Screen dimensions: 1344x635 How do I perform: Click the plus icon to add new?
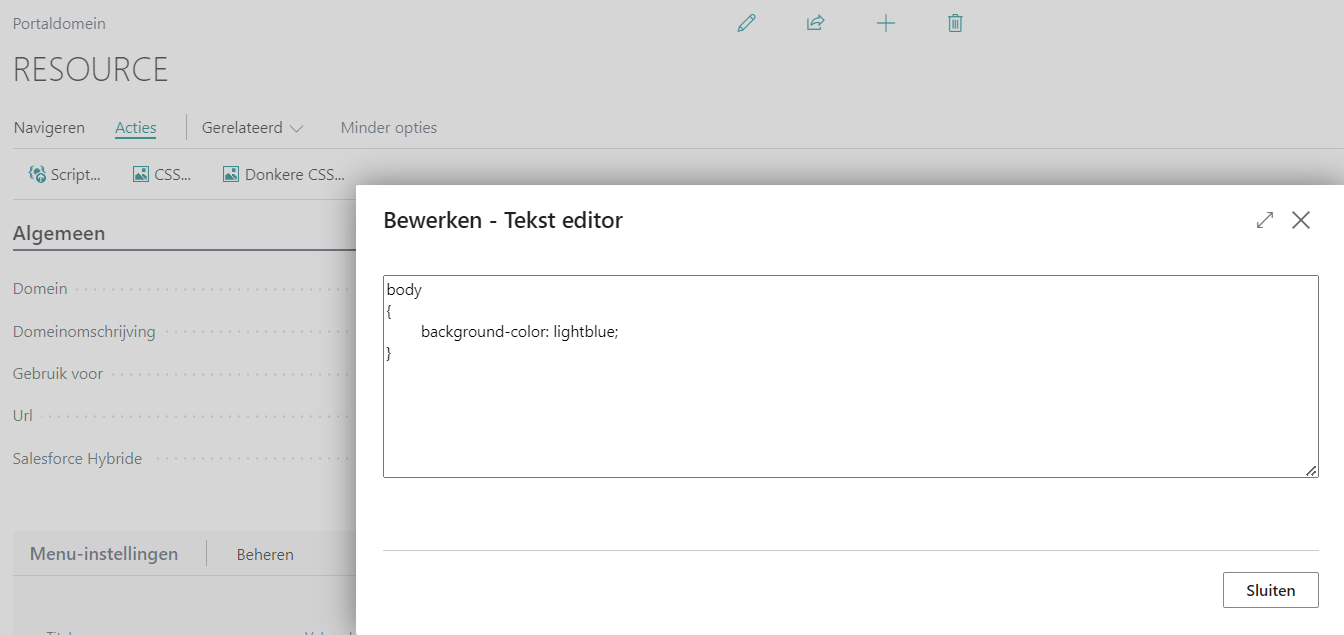pos(885,23)
